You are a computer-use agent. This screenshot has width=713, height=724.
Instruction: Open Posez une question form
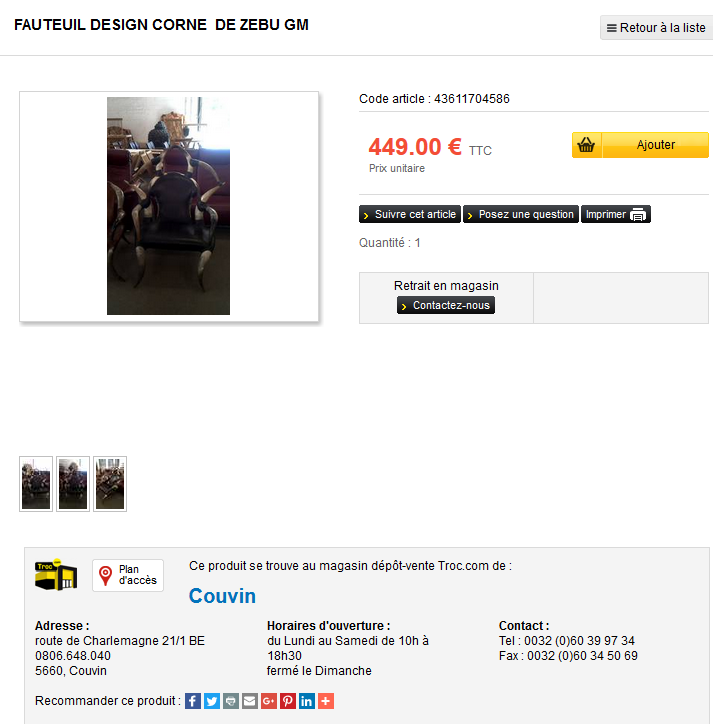[521, 214]
